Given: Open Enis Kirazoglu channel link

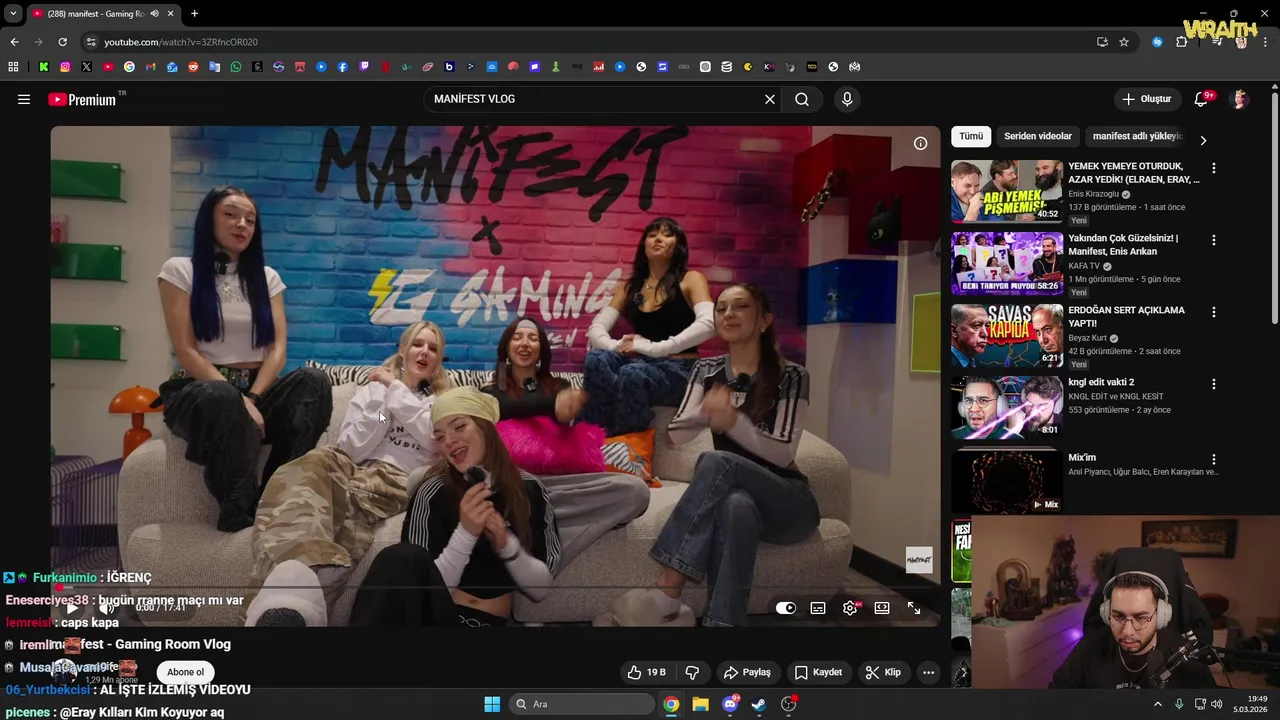Looking at the screenshot, I should tap(1093, 194).
